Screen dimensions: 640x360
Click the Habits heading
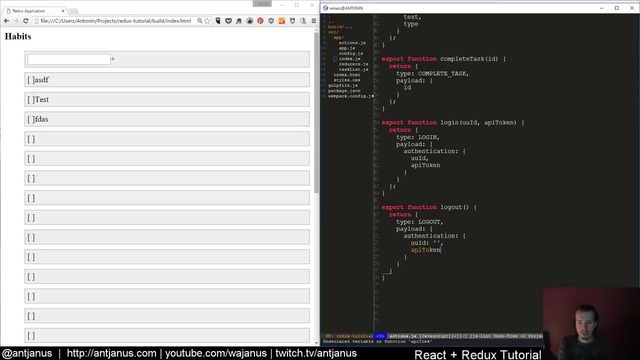pos(18,36)
